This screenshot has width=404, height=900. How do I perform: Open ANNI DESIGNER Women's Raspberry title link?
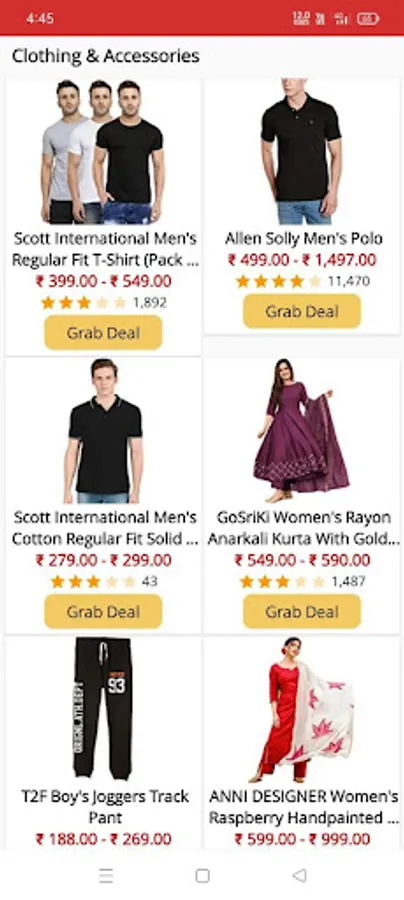pos(303,806)
